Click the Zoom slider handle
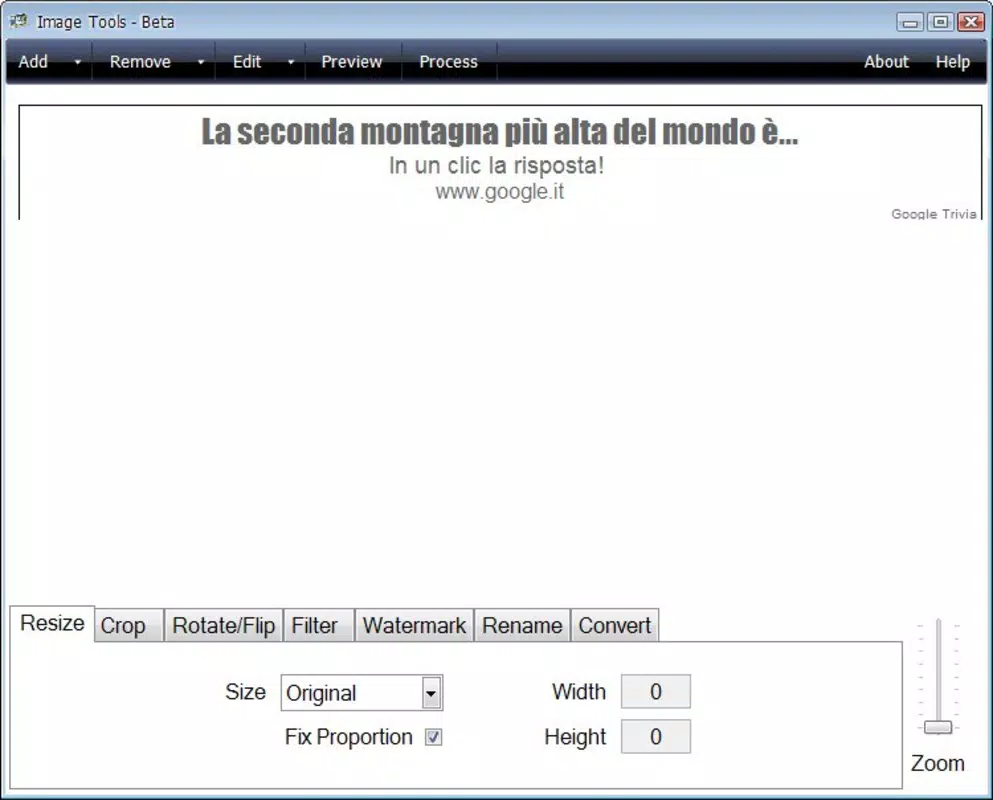Screen dimensions: 993x800 click(938, 727)
